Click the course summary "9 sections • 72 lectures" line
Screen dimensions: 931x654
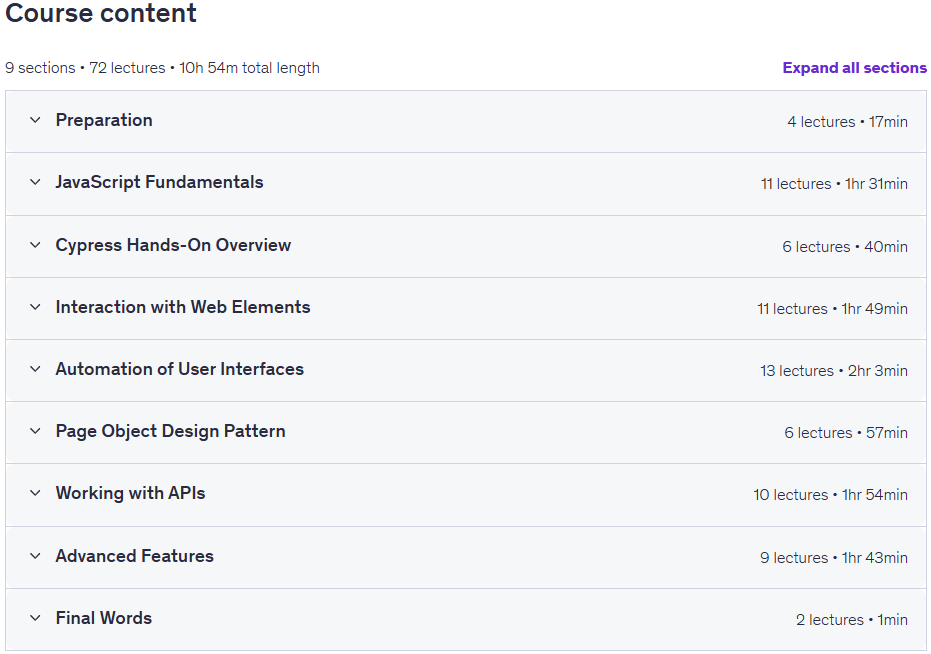click(x=162, y=68)
